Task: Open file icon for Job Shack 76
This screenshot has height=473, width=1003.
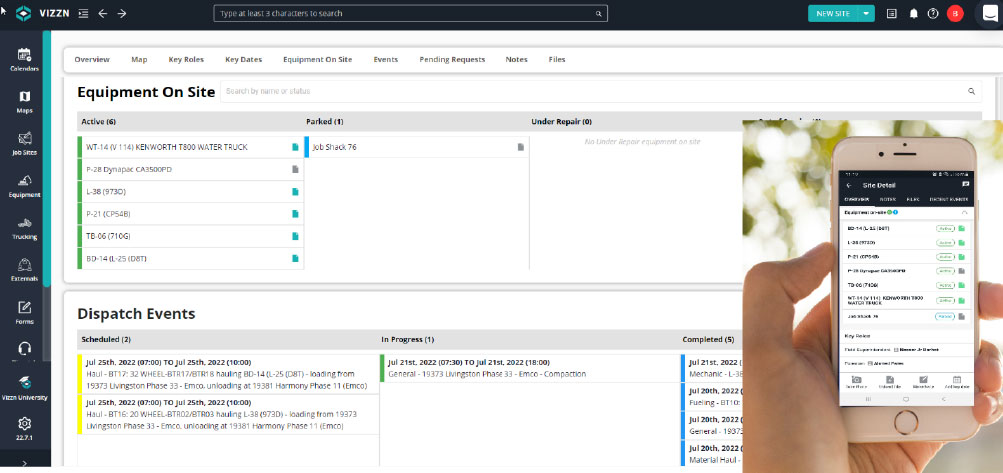Action: pyautogui.click(x=521, y=147)
